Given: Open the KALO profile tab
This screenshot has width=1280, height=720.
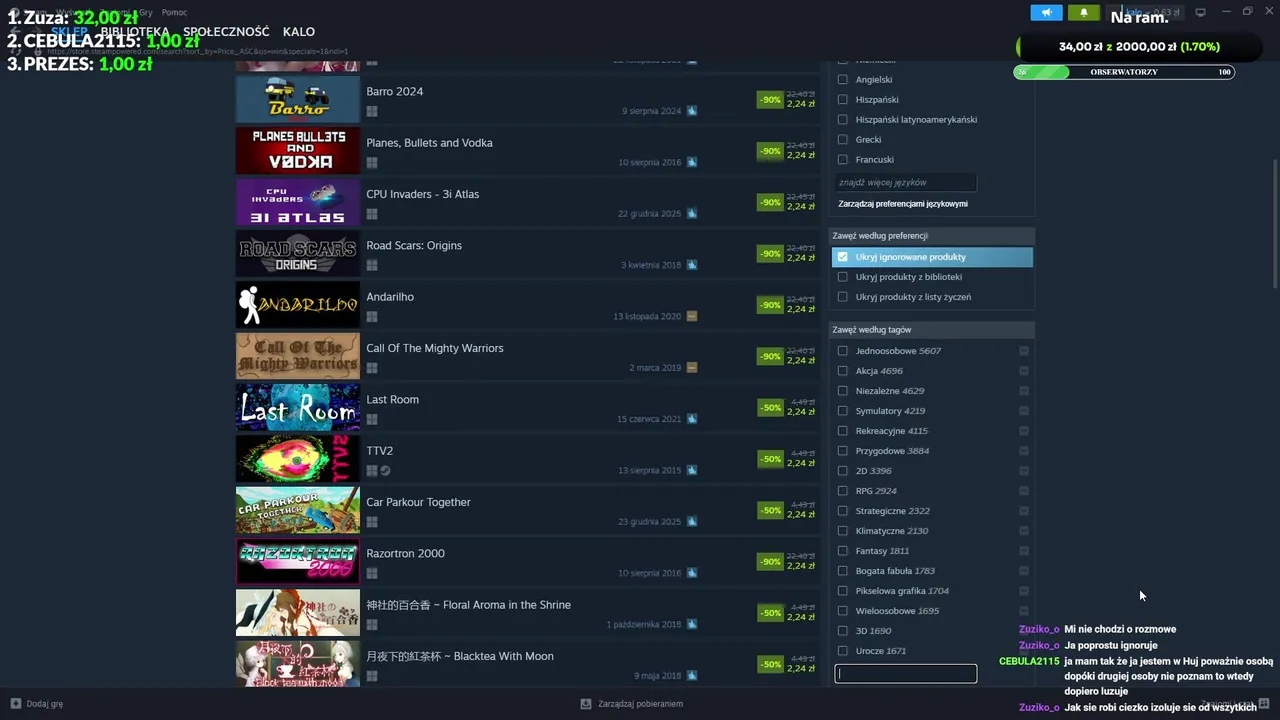Looking at the screenshot, I should click(x=299, y=32).
